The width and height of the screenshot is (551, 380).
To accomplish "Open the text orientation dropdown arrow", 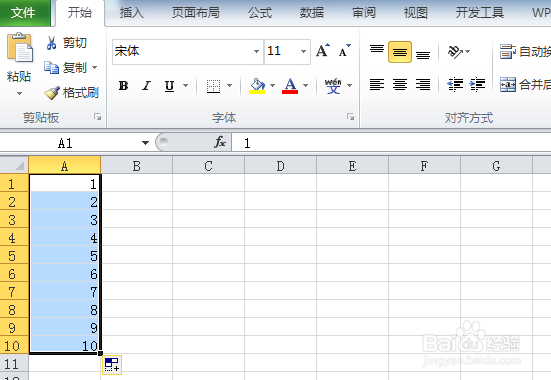I will [x=468, y=52].
